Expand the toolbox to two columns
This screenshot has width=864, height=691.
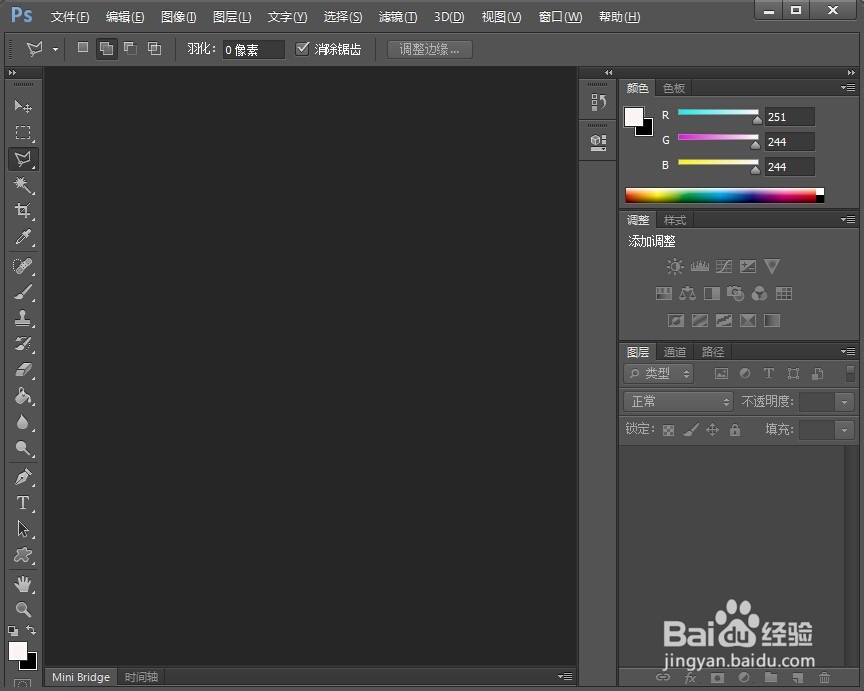pyautogui.click(x=12, y=72)
